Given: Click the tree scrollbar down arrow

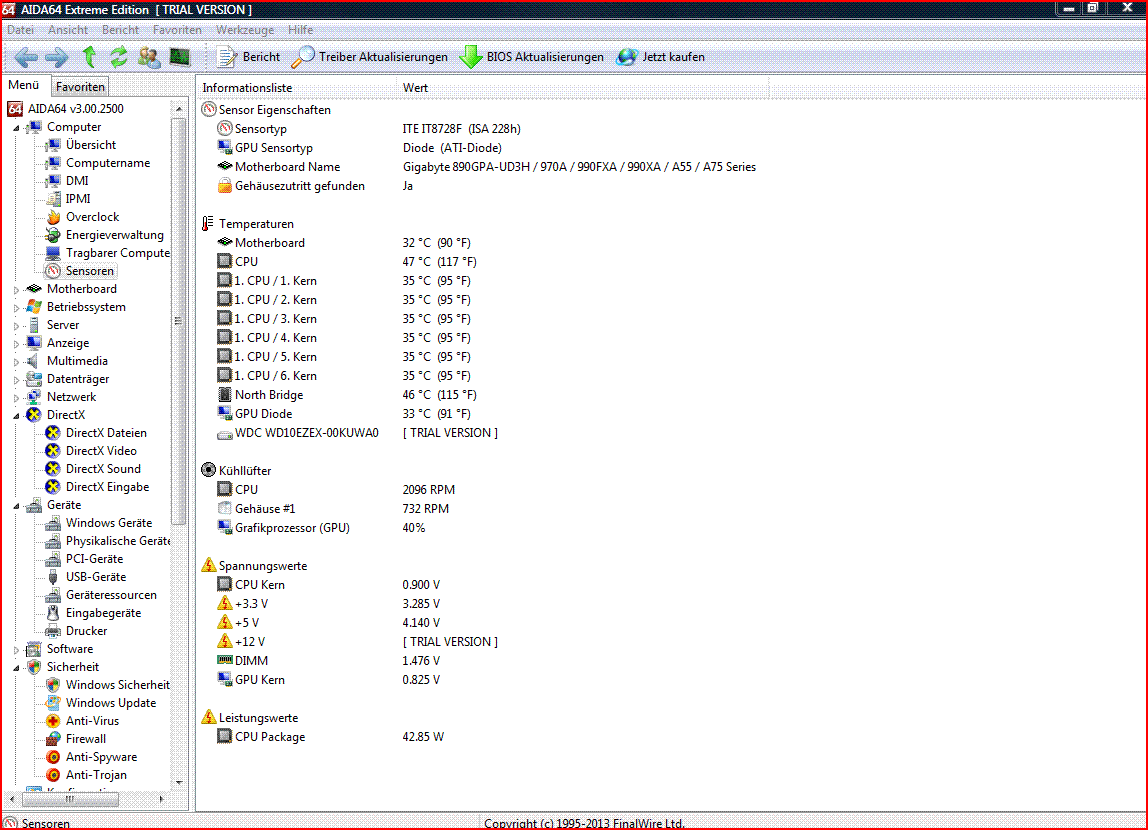Looking at the screenshot, I should coord(179,782).
